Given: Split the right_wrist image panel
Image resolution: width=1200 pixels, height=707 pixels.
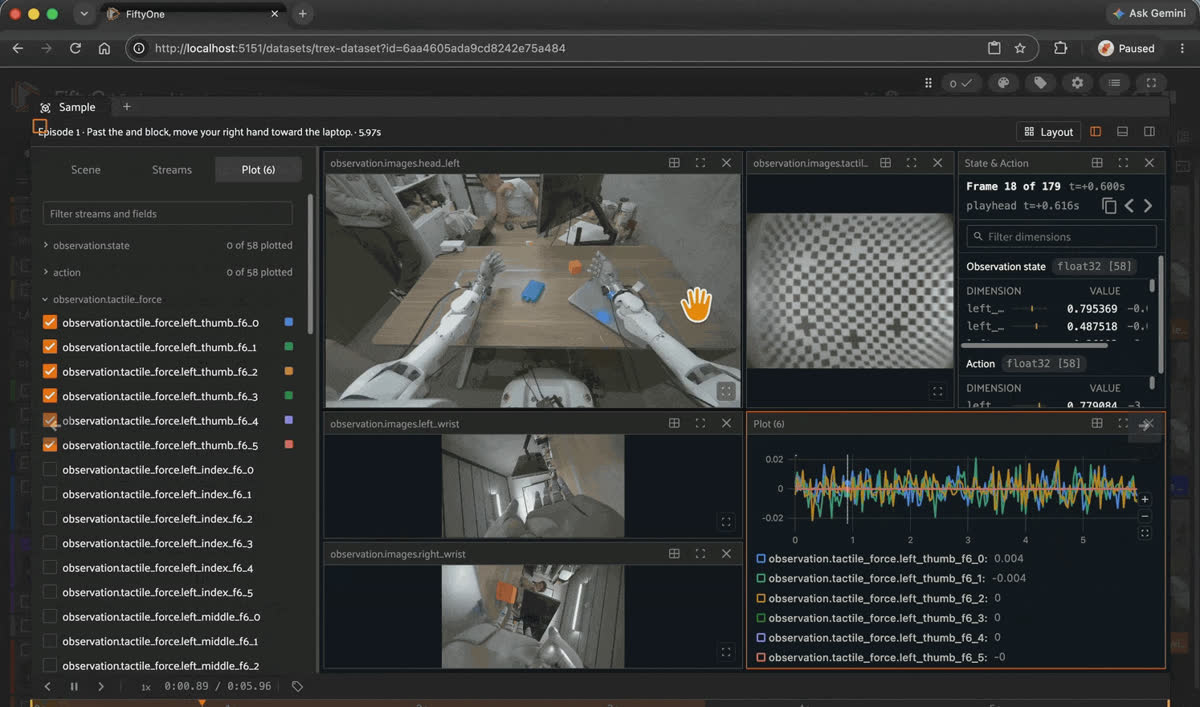Looking at the screenshot, I should (x=674, y=553).
